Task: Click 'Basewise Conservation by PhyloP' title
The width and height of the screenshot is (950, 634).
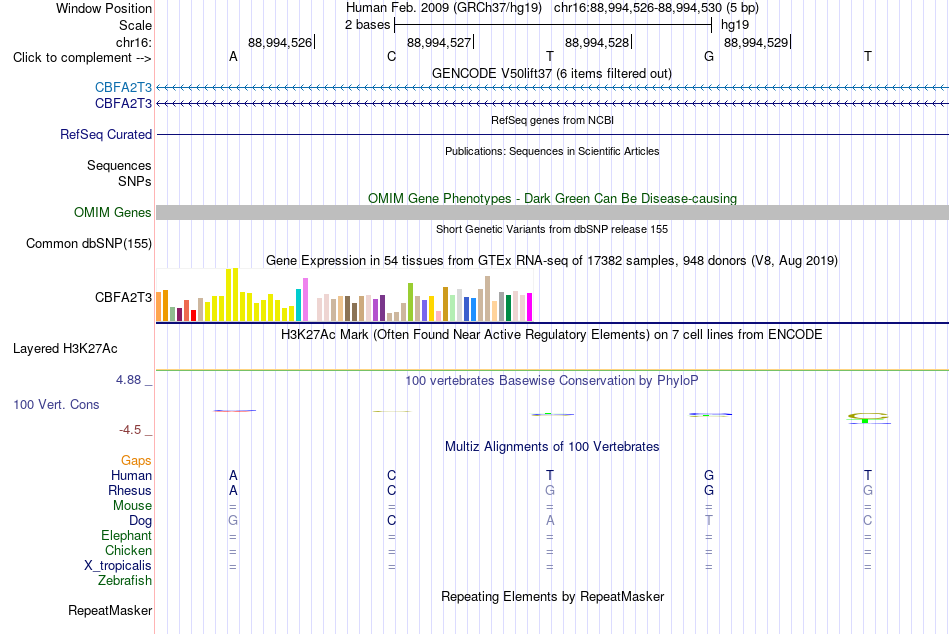Action: (552, 381)
